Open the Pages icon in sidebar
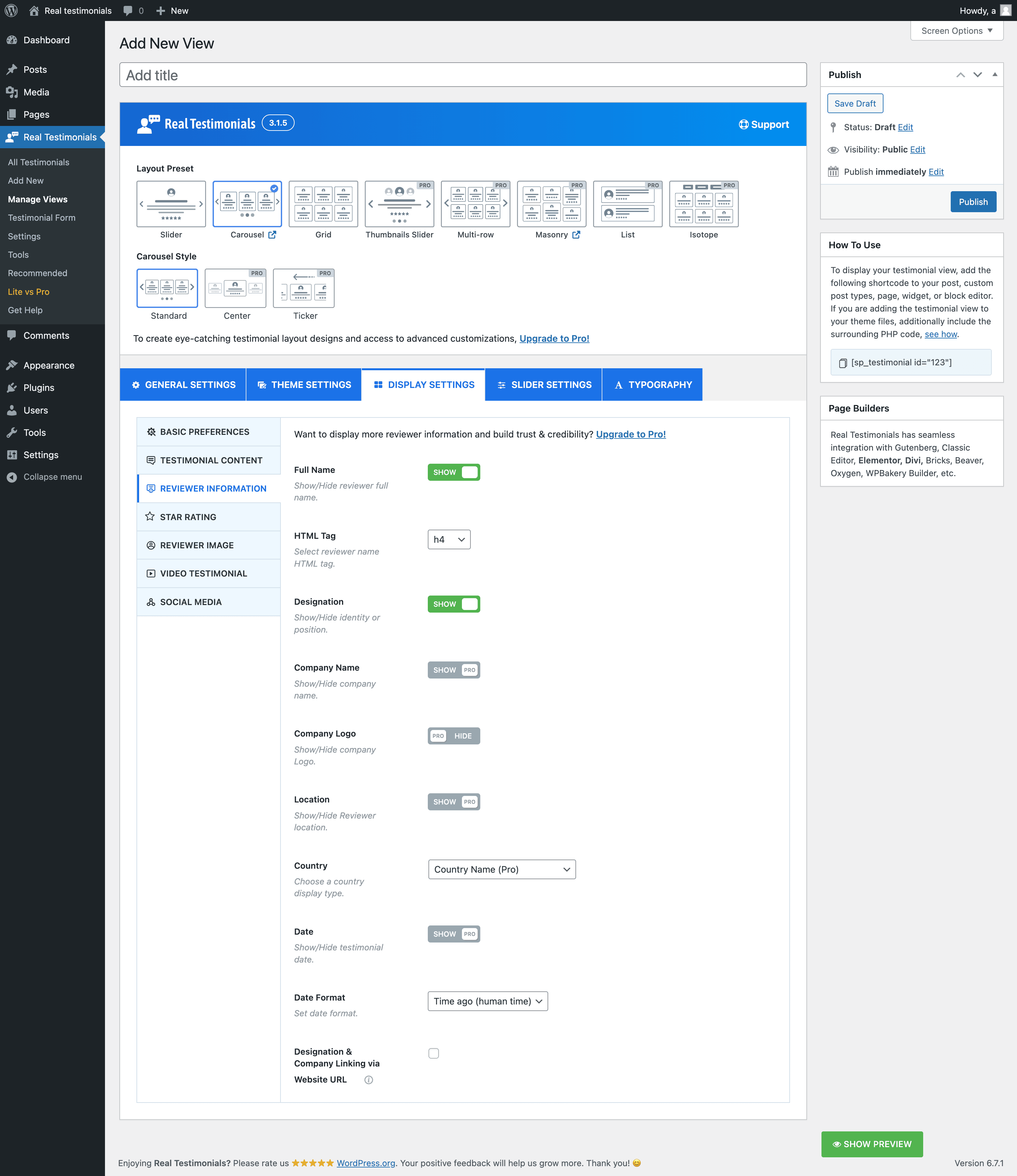The height and width of the screenshot is (1176, 1017). [x=12, y=114]
